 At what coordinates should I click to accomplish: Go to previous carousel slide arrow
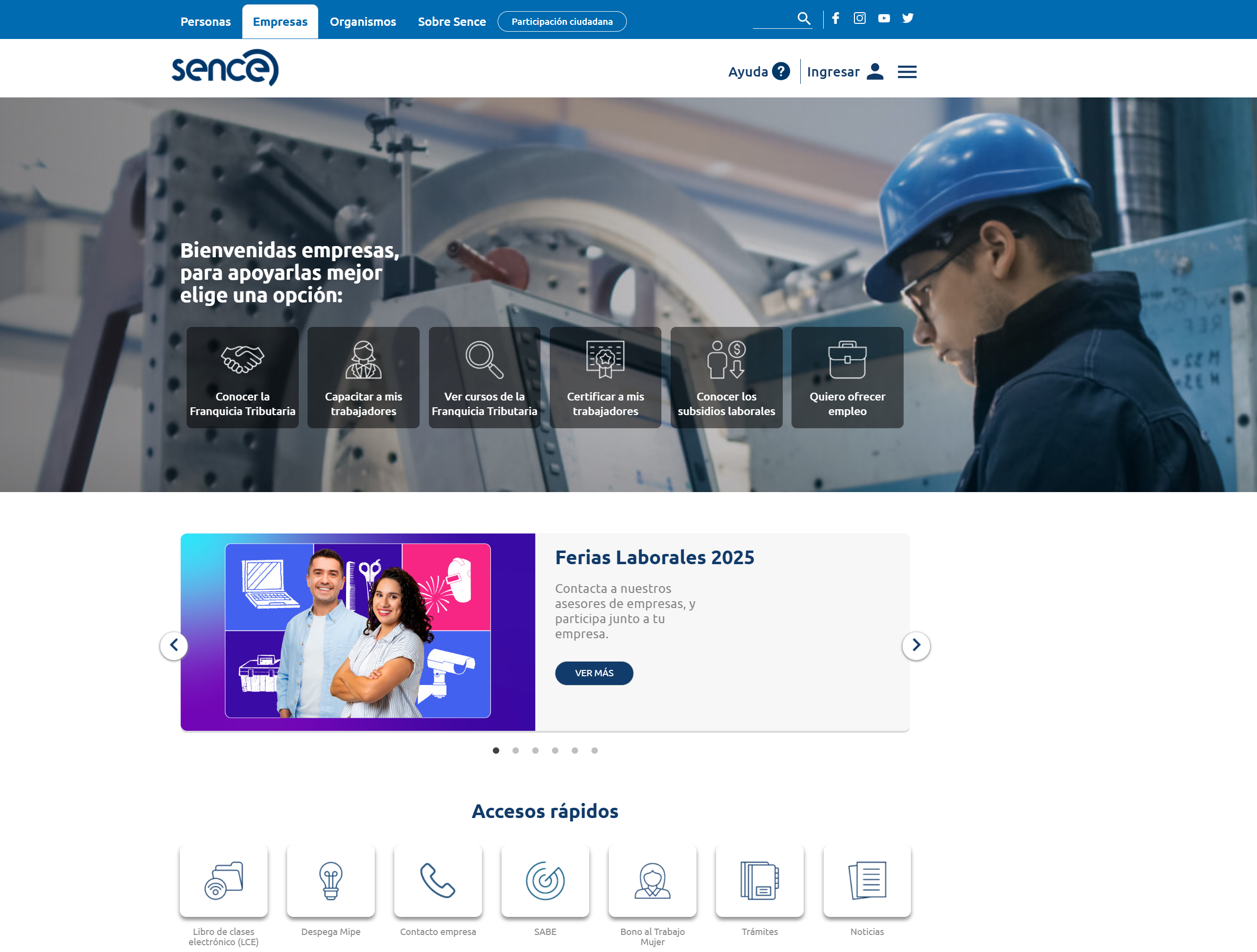174,645
